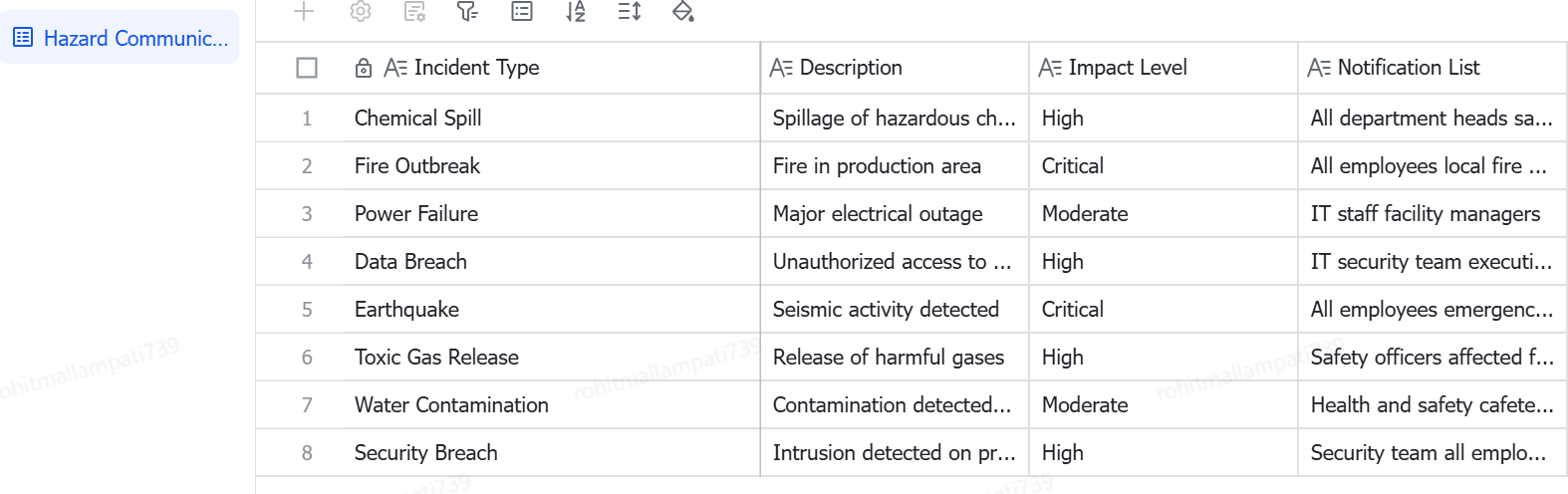This screenshot has height=494, width=1568.
Task: Adjust row height using toolbar icon
Action: coord(630,11)
